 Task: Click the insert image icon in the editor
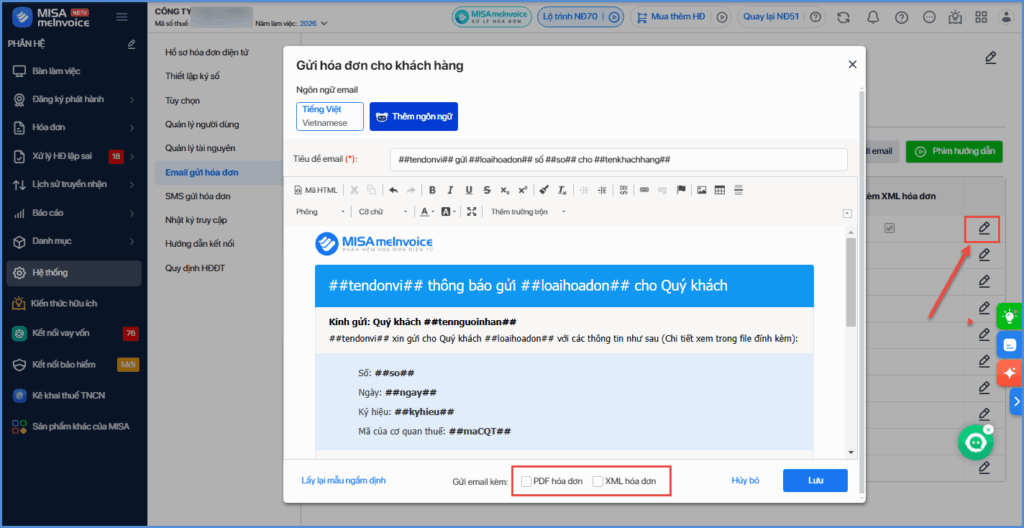click(702, 190)
